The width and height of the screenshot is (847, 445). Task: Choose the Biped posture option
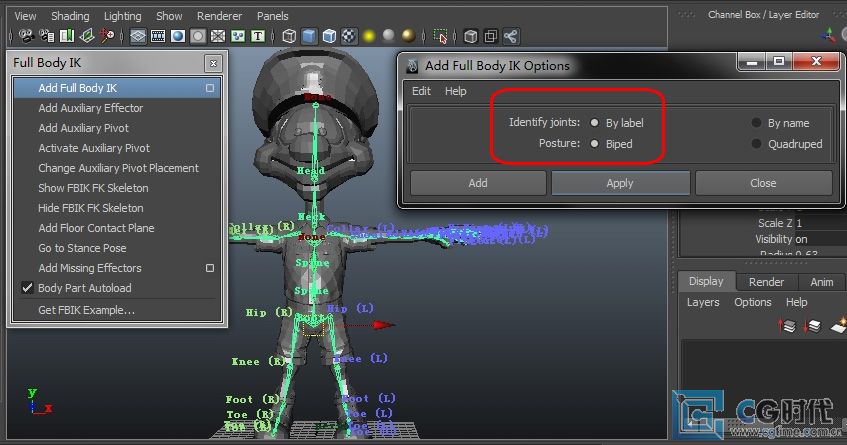[594, 144]
